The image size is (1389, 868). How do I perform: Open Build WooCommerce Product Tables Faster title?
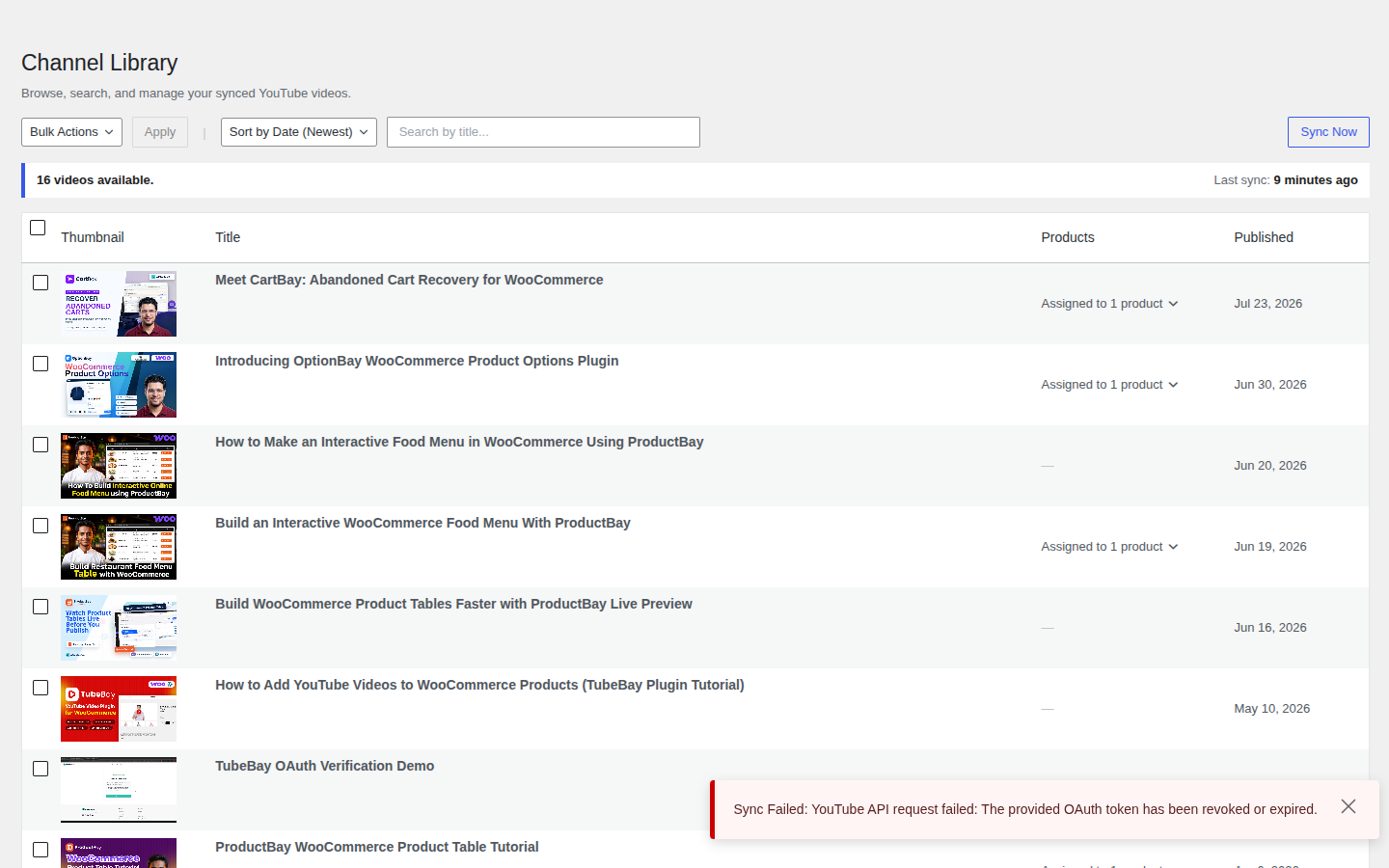[453, 604]
